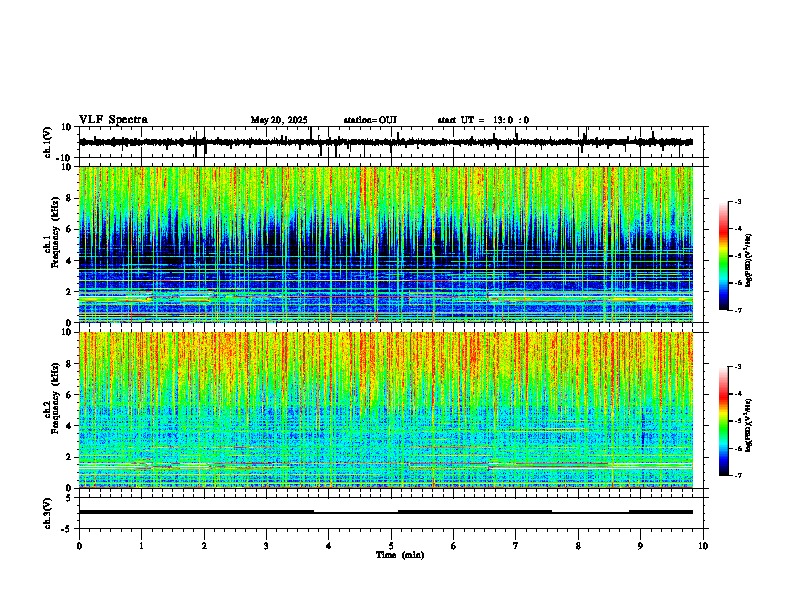Click time axis tick label "10"
Image resolution: width=792 pixels, height=612 pixels.
pyautogui.click(x=703, y=546)
